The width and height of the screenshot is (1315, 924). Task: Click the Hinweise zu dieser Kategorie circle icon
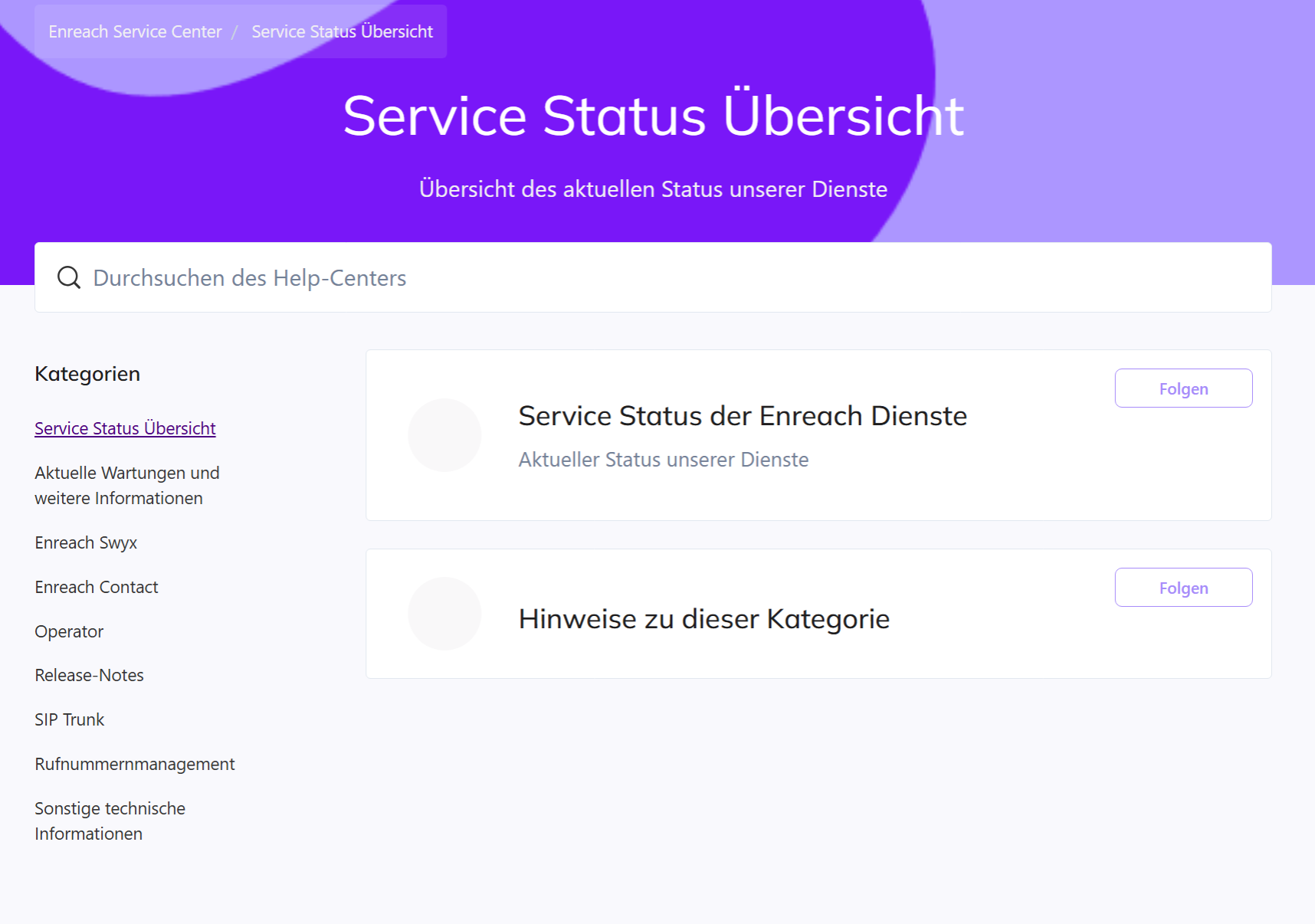[x=444, y=614]
